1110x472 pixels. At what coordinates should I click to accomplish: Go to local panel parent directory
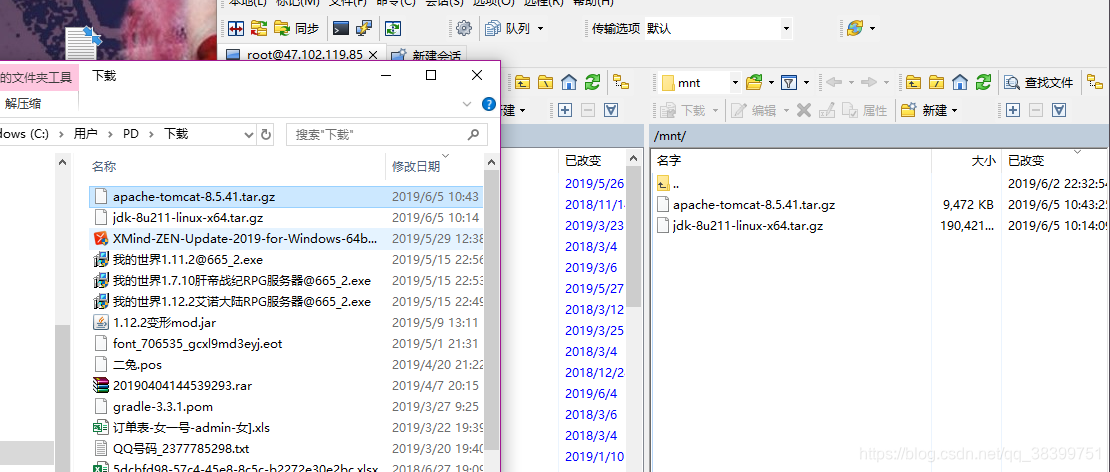click(x=522, y=83)
